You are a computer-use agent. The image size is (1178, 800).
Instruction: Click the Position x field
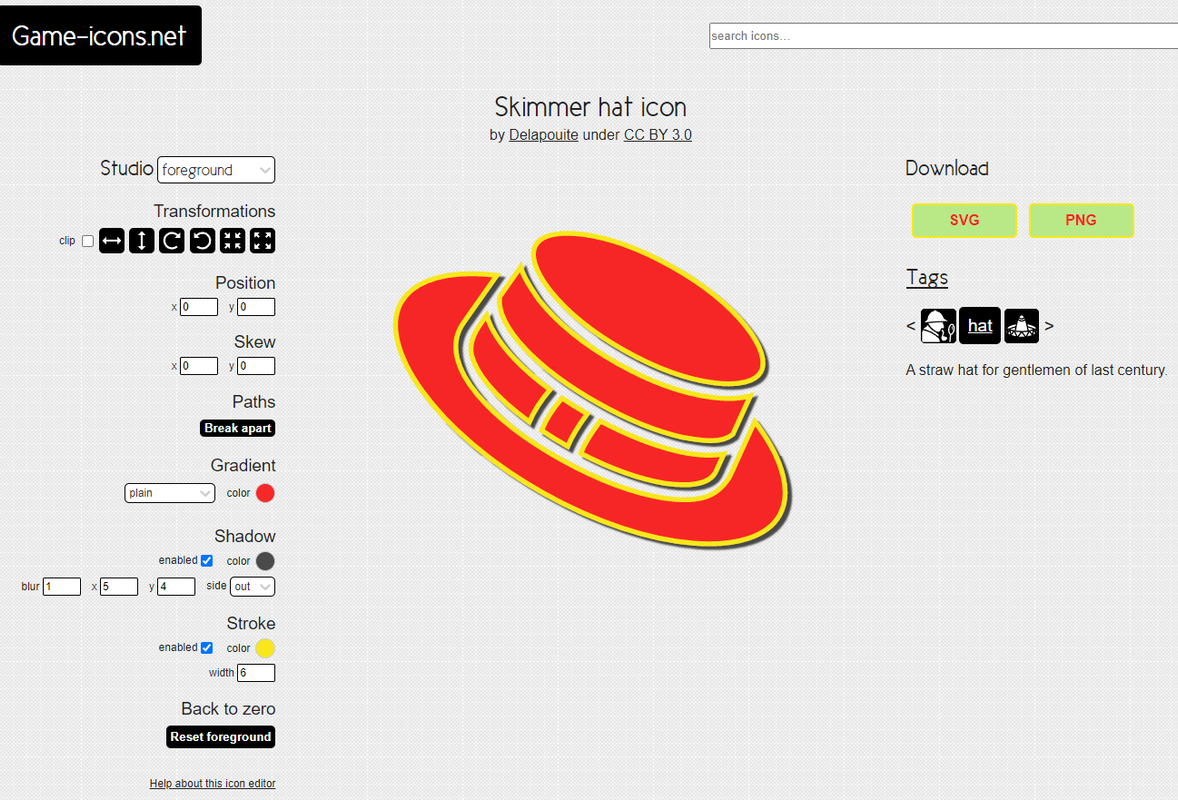tap(199, 306)
